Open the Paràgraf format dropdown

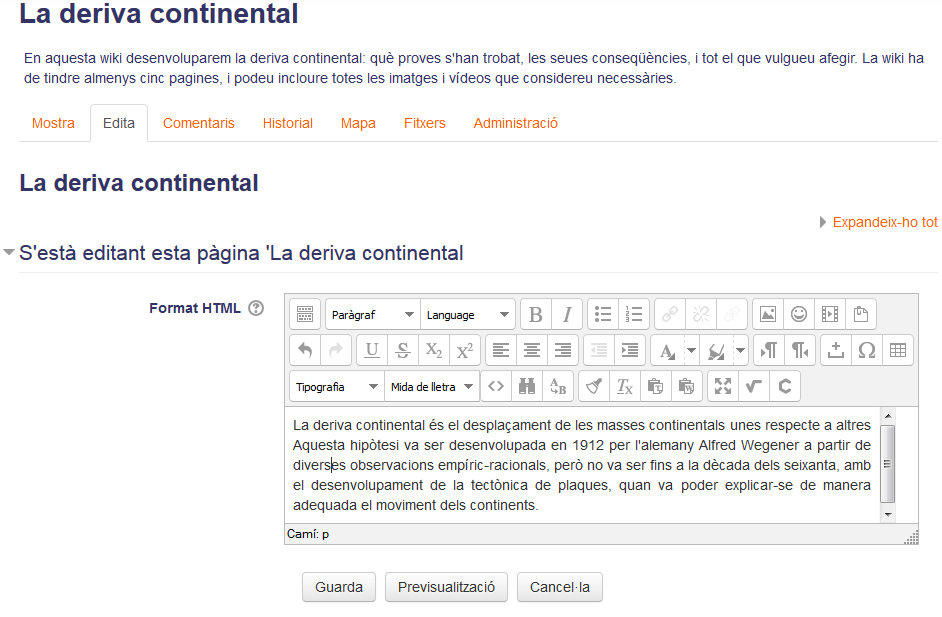(372, 314)
